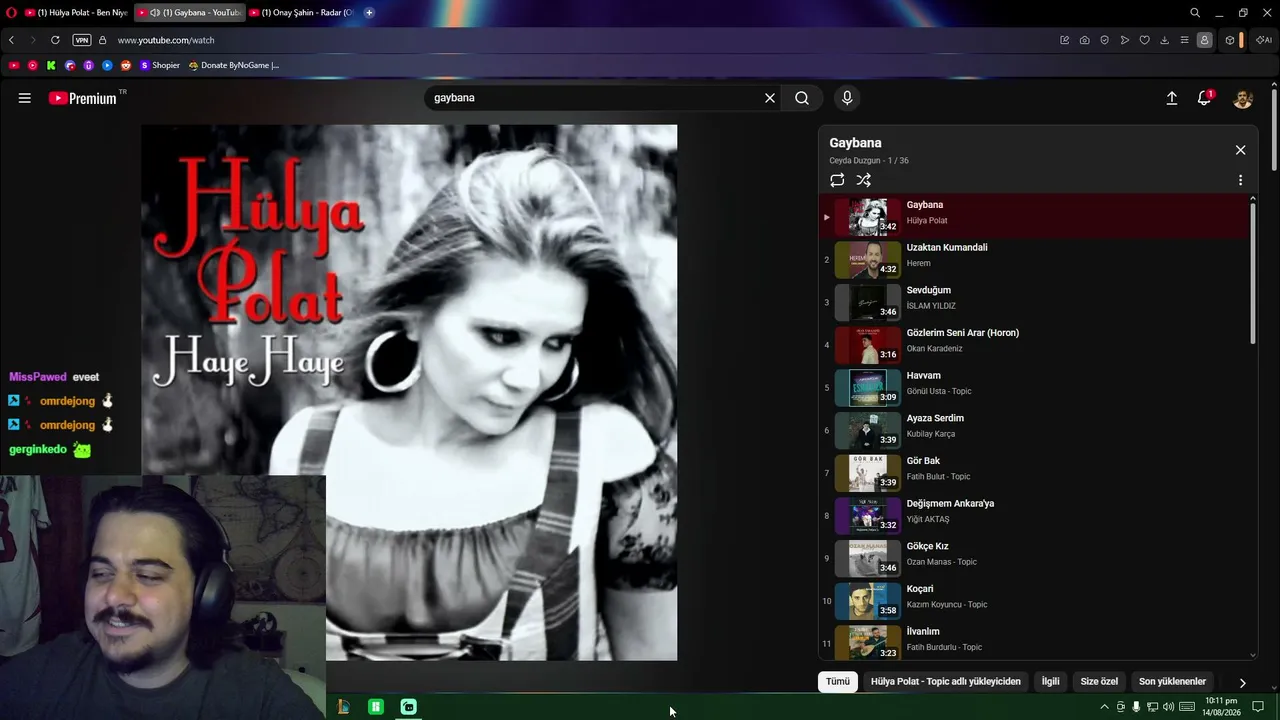Show hidden system tray icons
1280x720 pixels.
click(1105, 707)
